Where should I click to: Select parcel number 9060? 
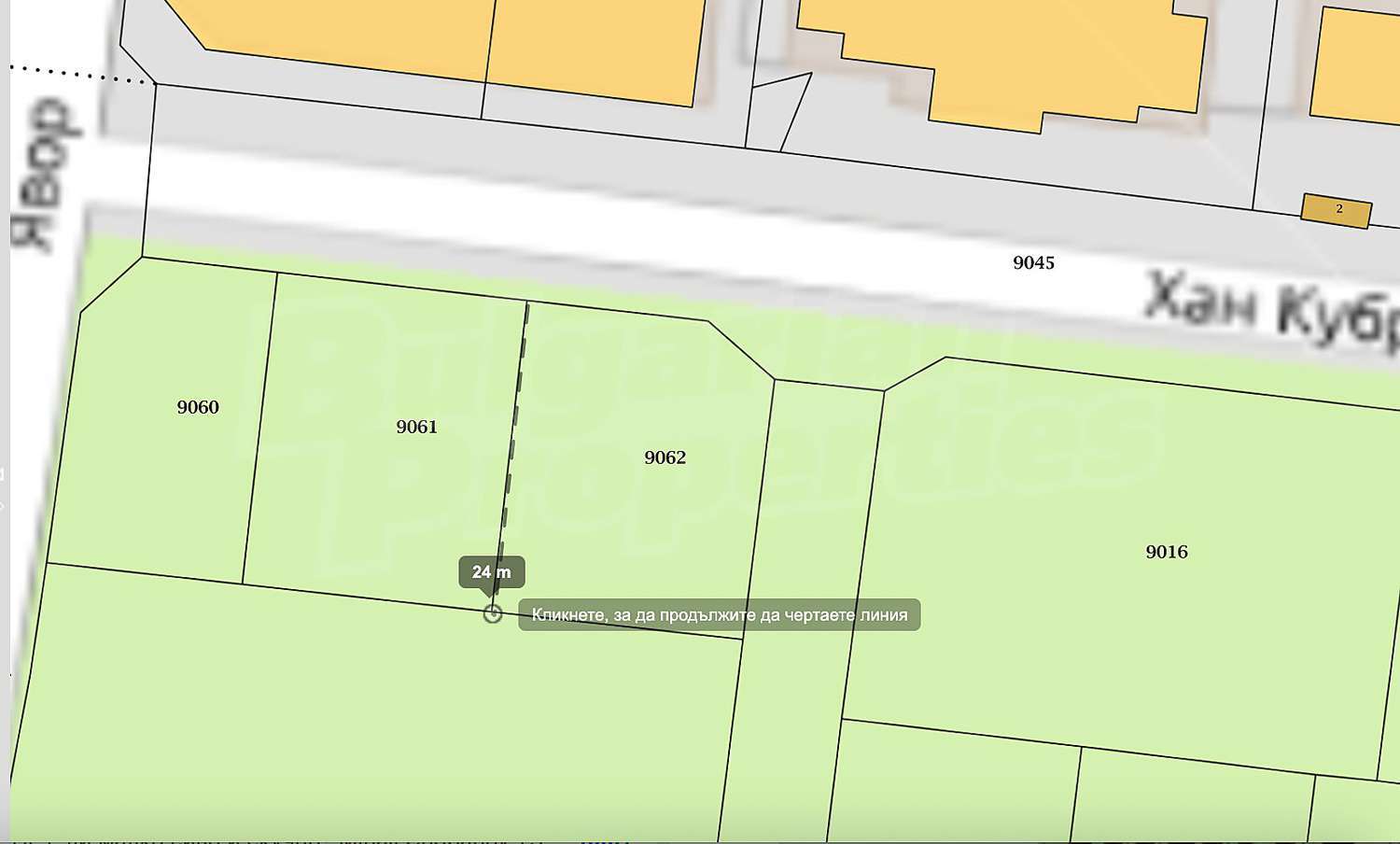pyautogui.click(x=198, y=407)
